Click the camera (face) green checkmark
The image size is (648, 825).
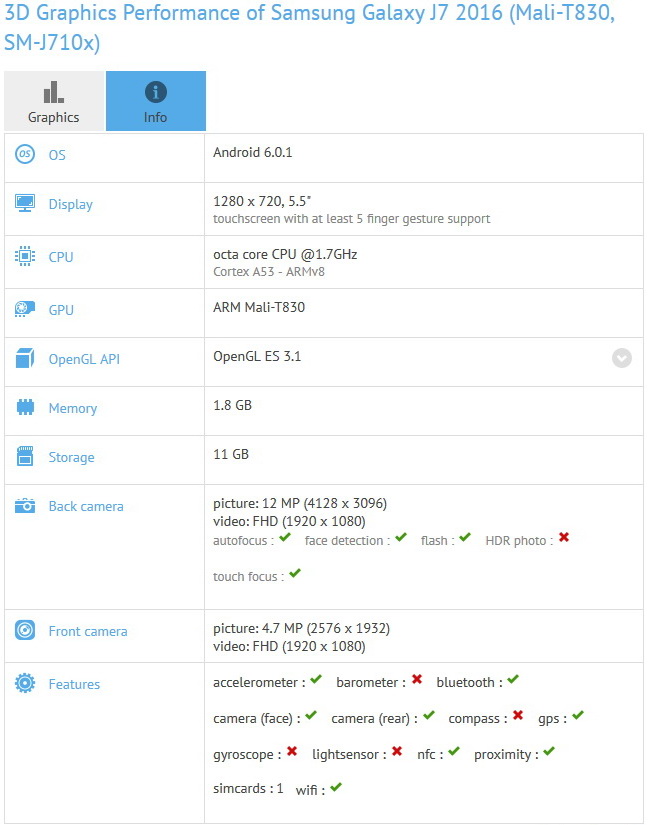pyautogui.click(x=311, y=715)
